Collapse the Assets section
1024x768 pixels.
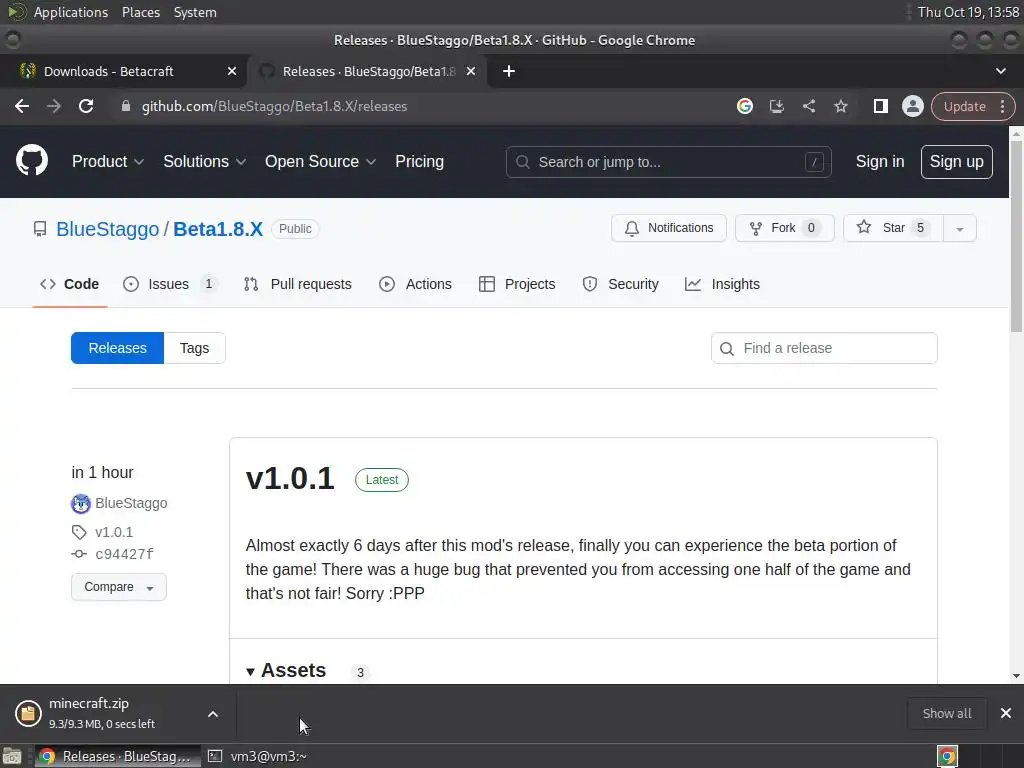285,671
